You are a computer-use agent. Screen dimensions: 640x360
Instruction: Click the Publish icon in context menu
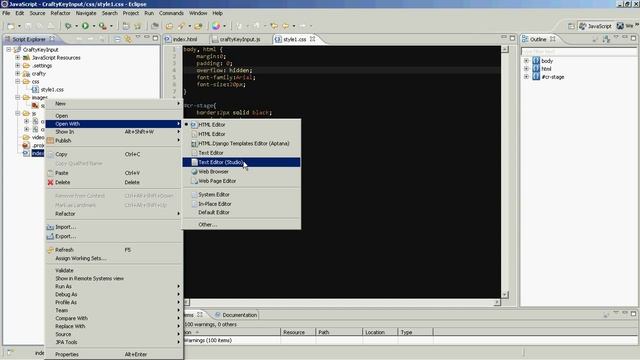click(50, 140)
